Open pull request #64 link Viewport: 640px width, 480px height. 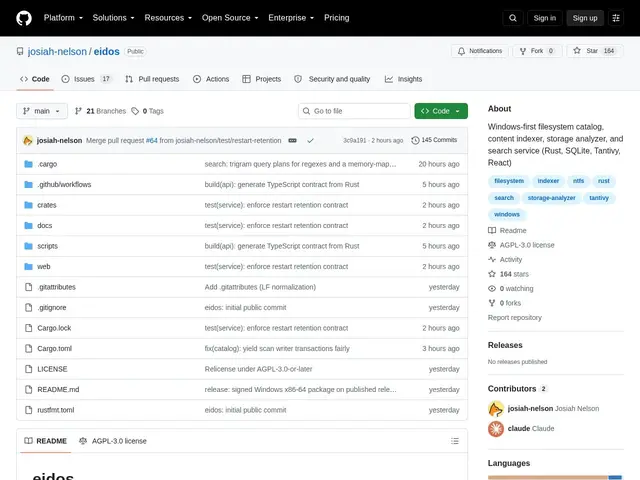coord(151,140)
